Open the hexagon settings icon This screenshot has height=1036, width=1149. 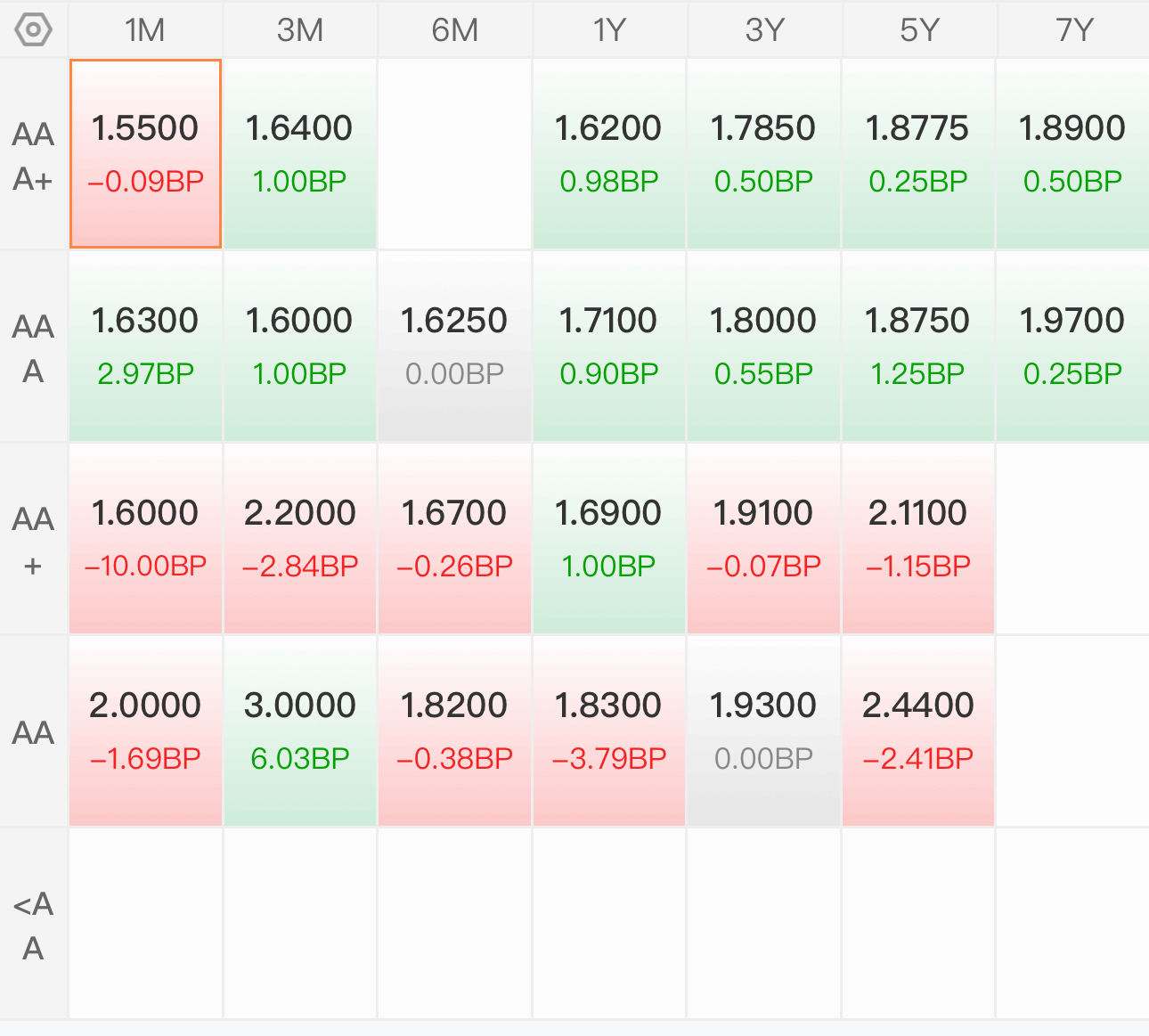pyautogui.click(x=34, y=30)
